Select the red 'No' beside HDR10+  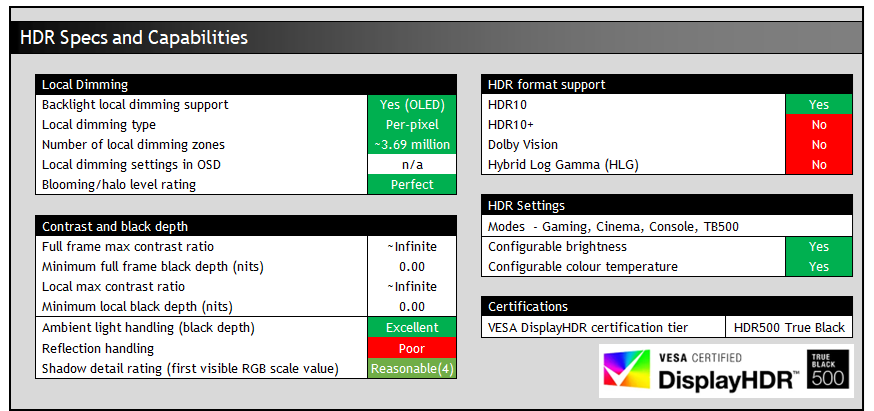coord(818,125)
